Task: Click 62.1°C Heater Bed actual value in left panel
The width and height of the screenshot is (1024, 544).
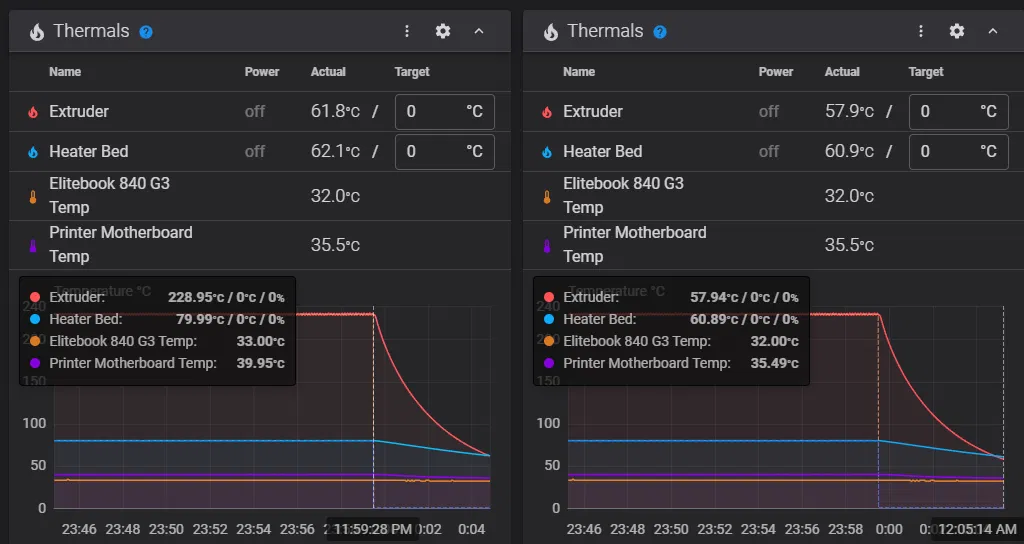Action: point(335,152)
